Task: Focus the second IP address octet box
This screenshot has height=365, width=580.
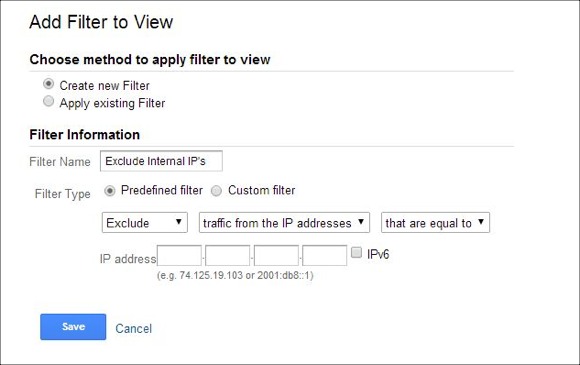Action: [x=227, y=255]
